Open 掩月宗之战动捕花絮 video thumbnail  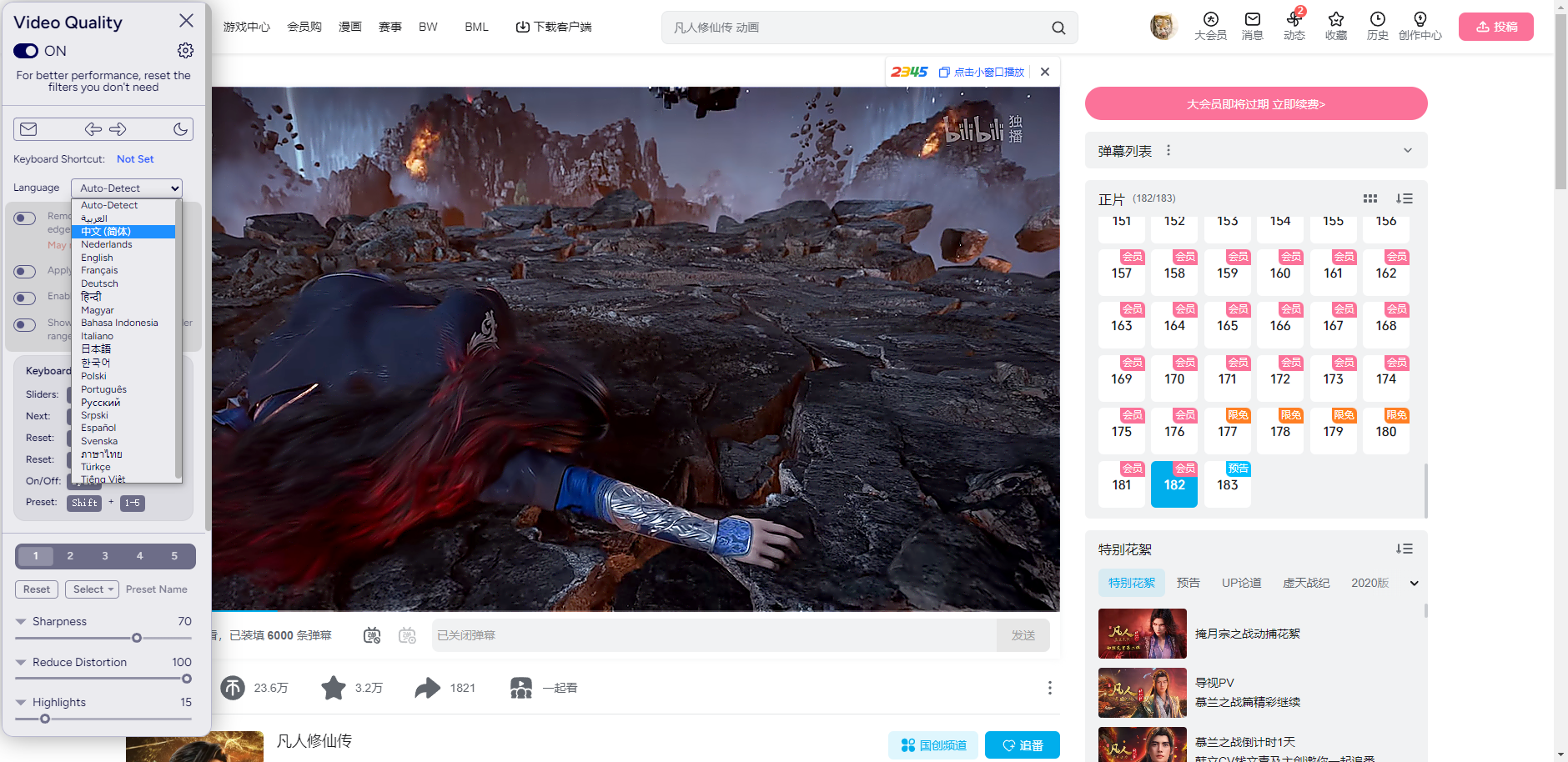pos(1143,634)
